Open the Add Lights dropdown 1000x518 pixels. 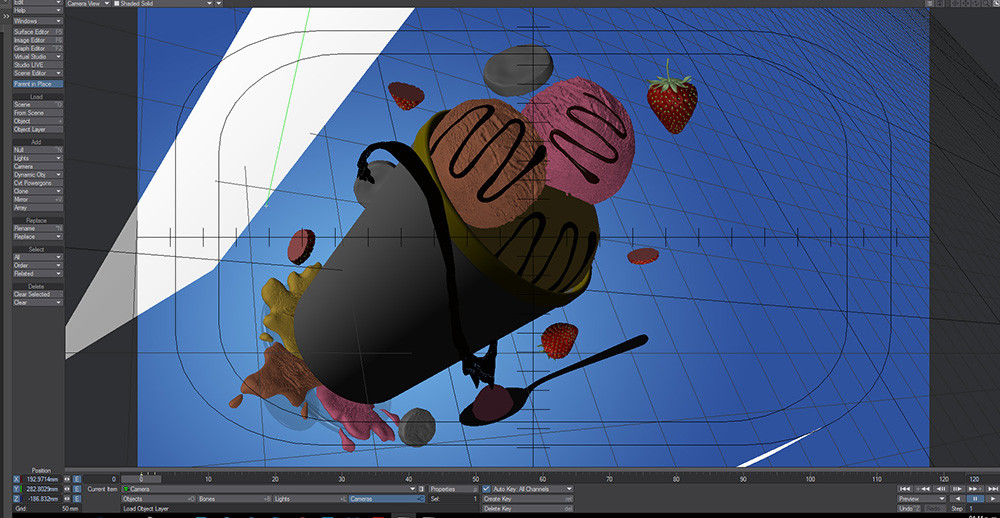[x=38, y=158]
